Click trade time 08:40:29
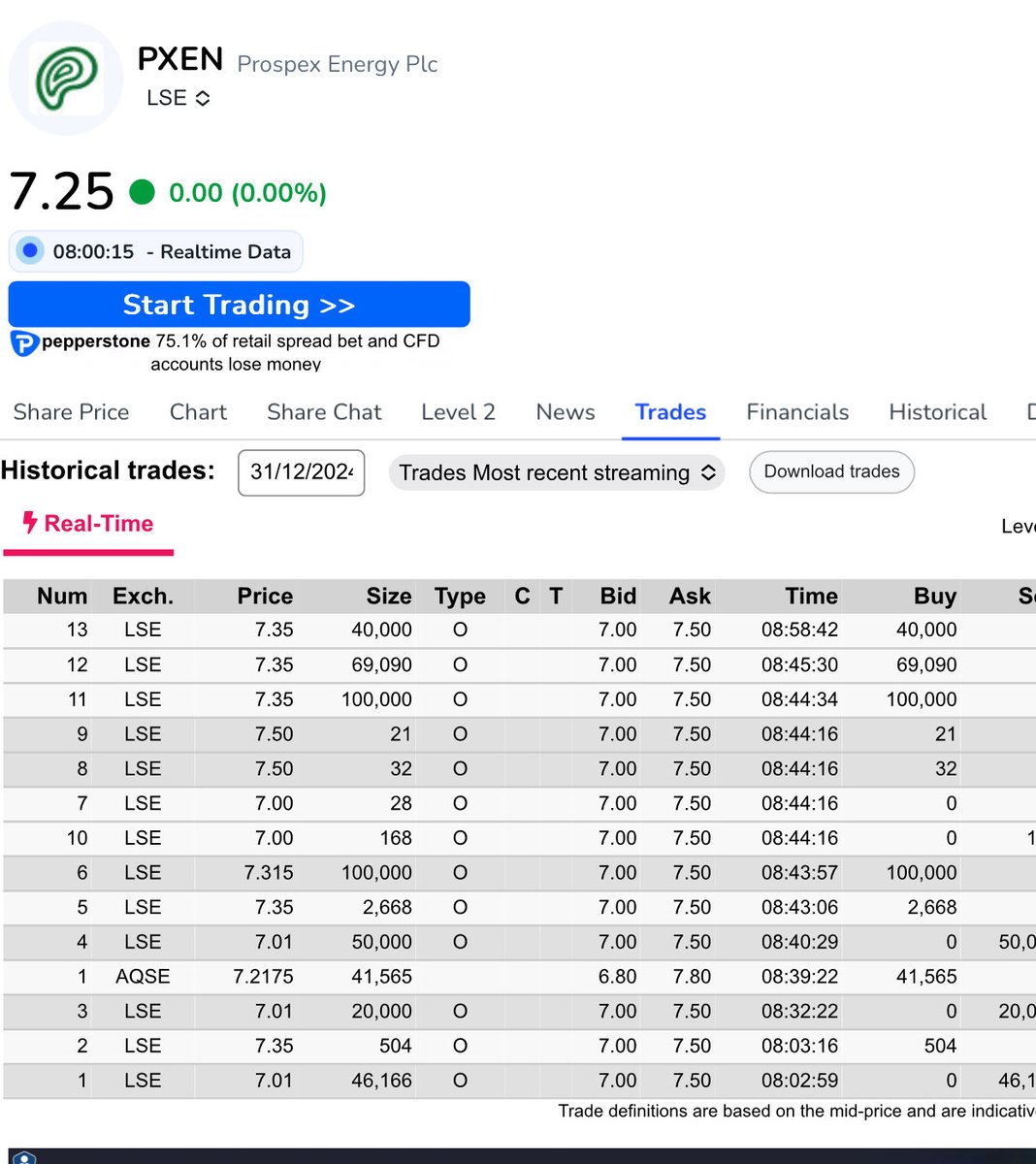Screen dimensions: 1036x1164 [x=799, y=942]
